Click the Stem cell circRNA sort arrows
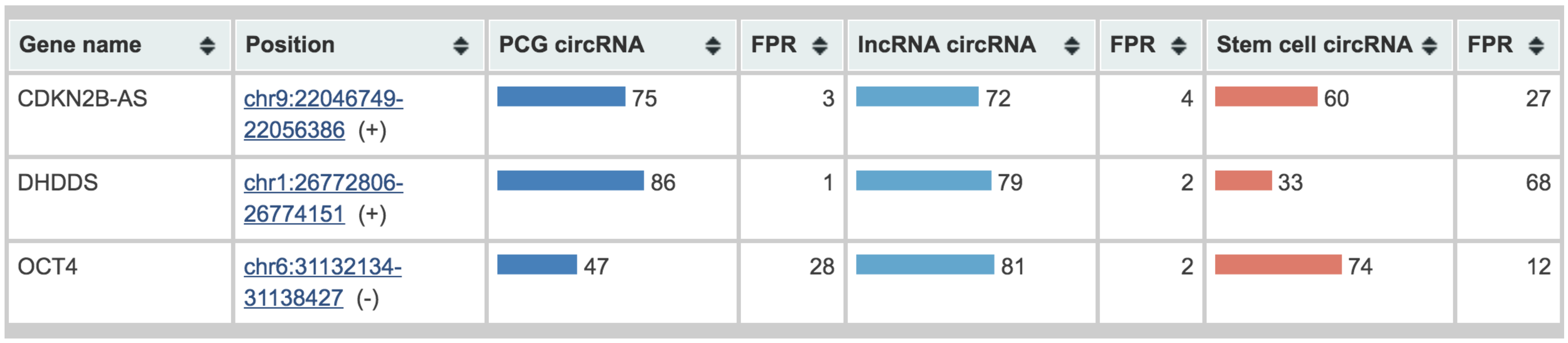This screenshot has height=343, width=1568. click(x=1429, y=46)
